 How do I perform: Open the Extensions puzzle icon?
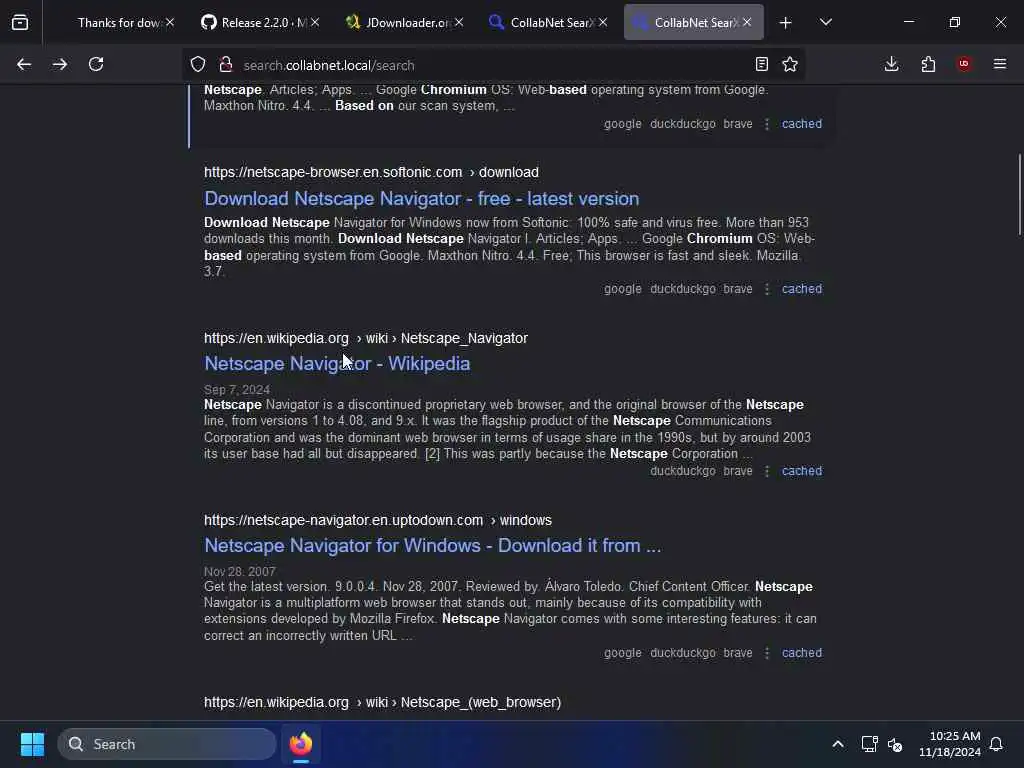(x=928, y=64)
